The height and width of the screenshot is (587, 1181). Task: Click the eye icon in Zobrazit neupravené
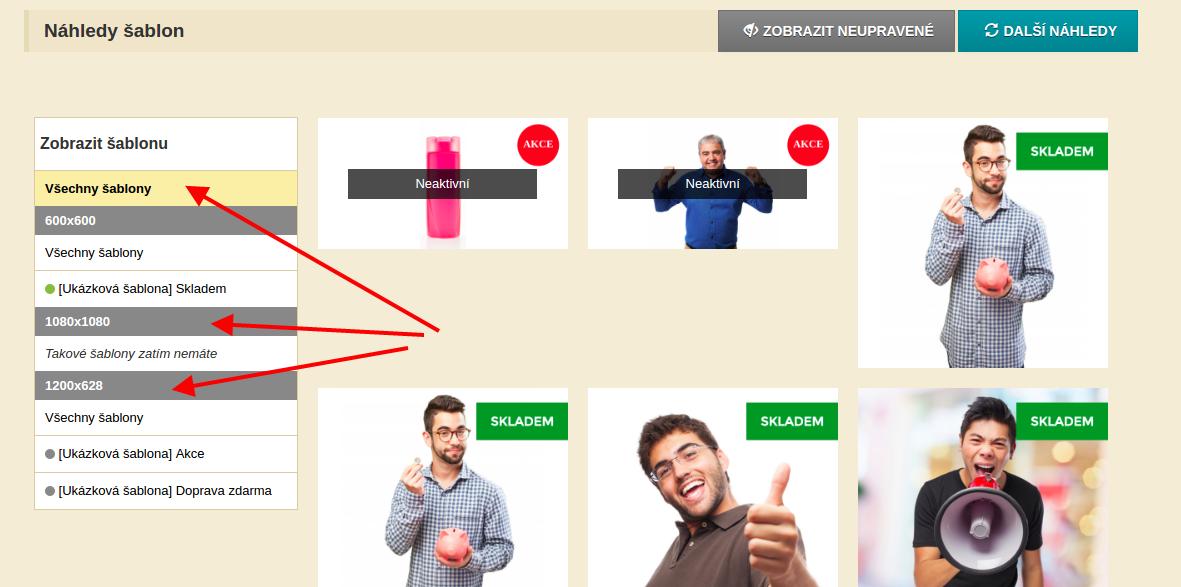750,30
